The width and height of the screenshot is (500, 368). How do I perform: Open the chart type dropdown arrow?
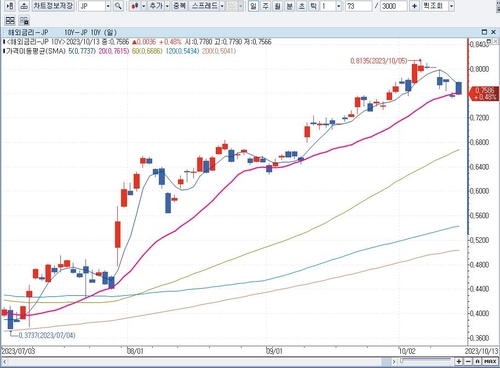[x=143, y=6]
